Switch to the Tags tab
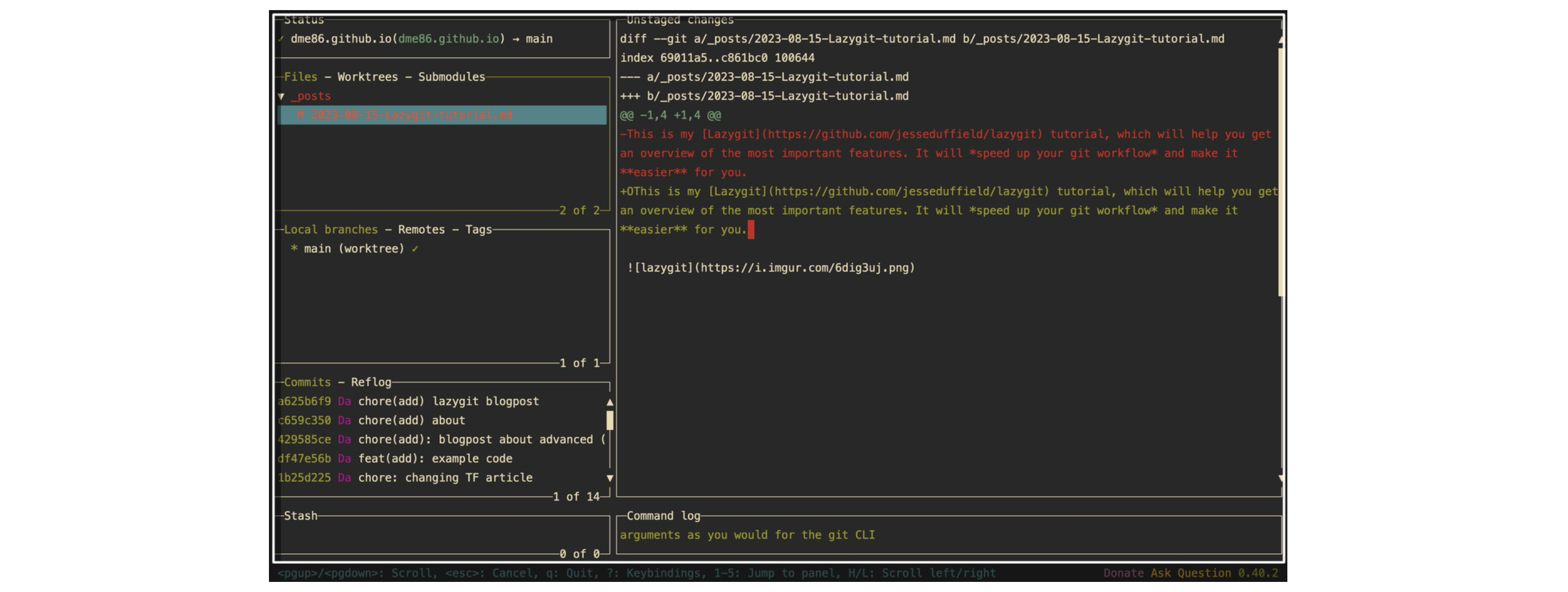 click(478, 230)
